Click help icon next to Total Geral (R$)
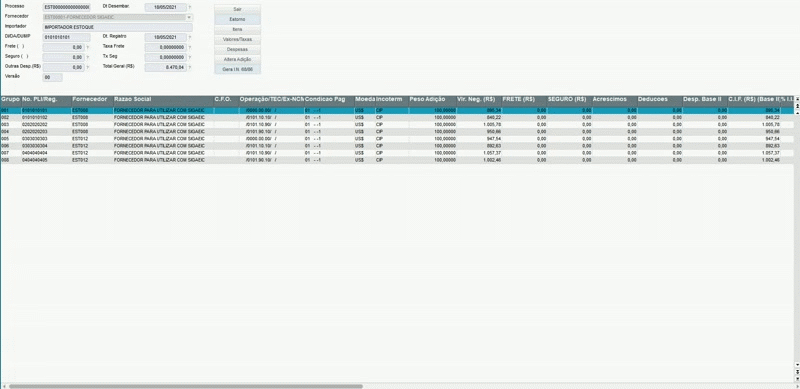This screenshot has width=800, height=389. pos(190,67)
